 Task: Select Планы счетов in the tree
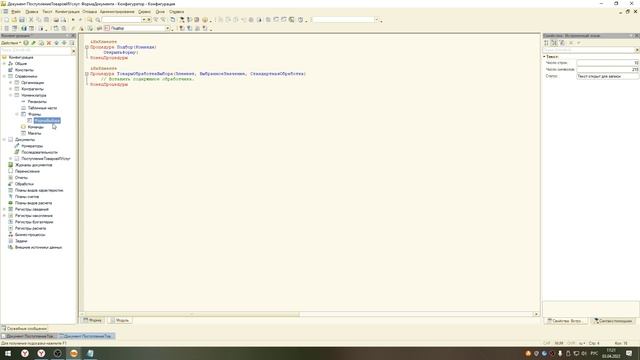coord(27,197)
